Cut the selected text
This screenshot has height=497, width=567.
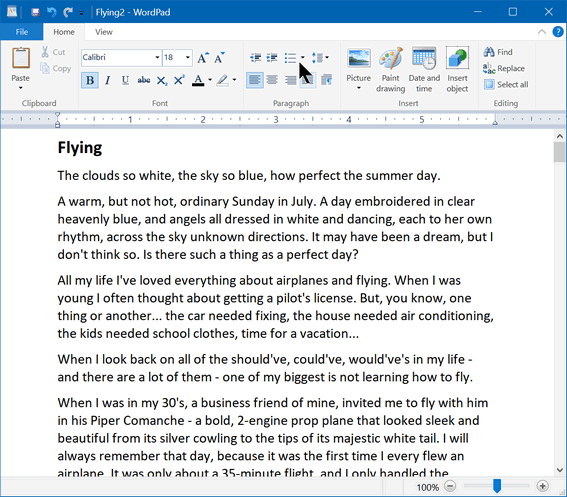tap(53, 52)
